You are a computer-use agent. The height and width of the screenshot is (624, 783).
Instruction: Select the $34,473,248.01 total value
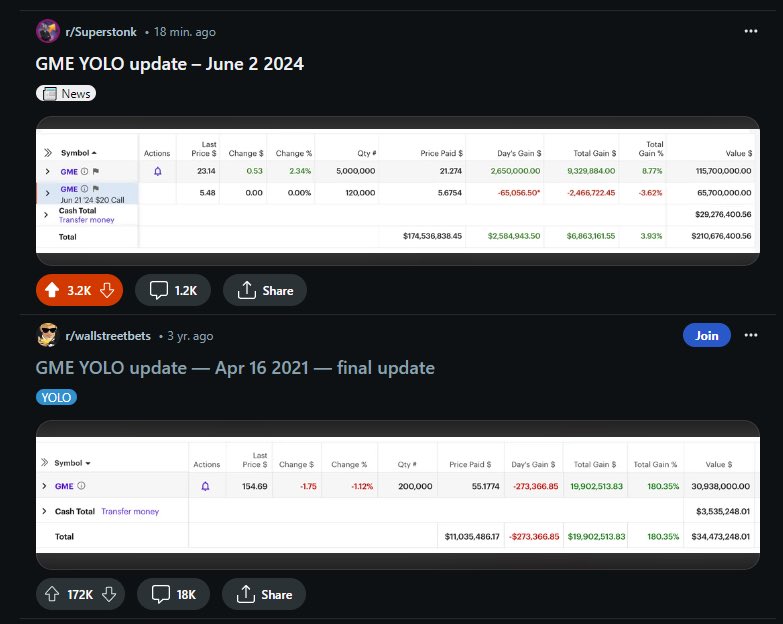[x=721, y=537]
